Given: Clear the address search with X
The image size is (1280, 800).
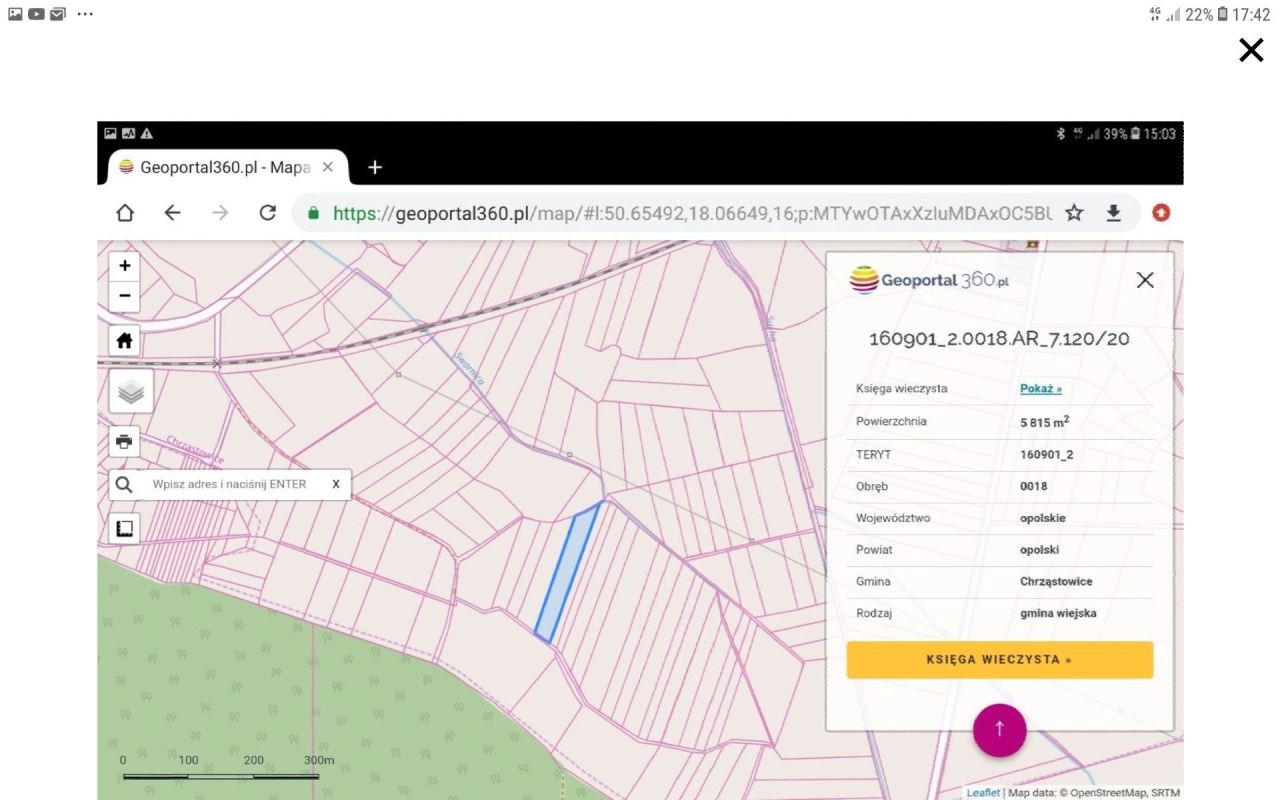Looking at the screenshot, I should [x=336, y=485].
